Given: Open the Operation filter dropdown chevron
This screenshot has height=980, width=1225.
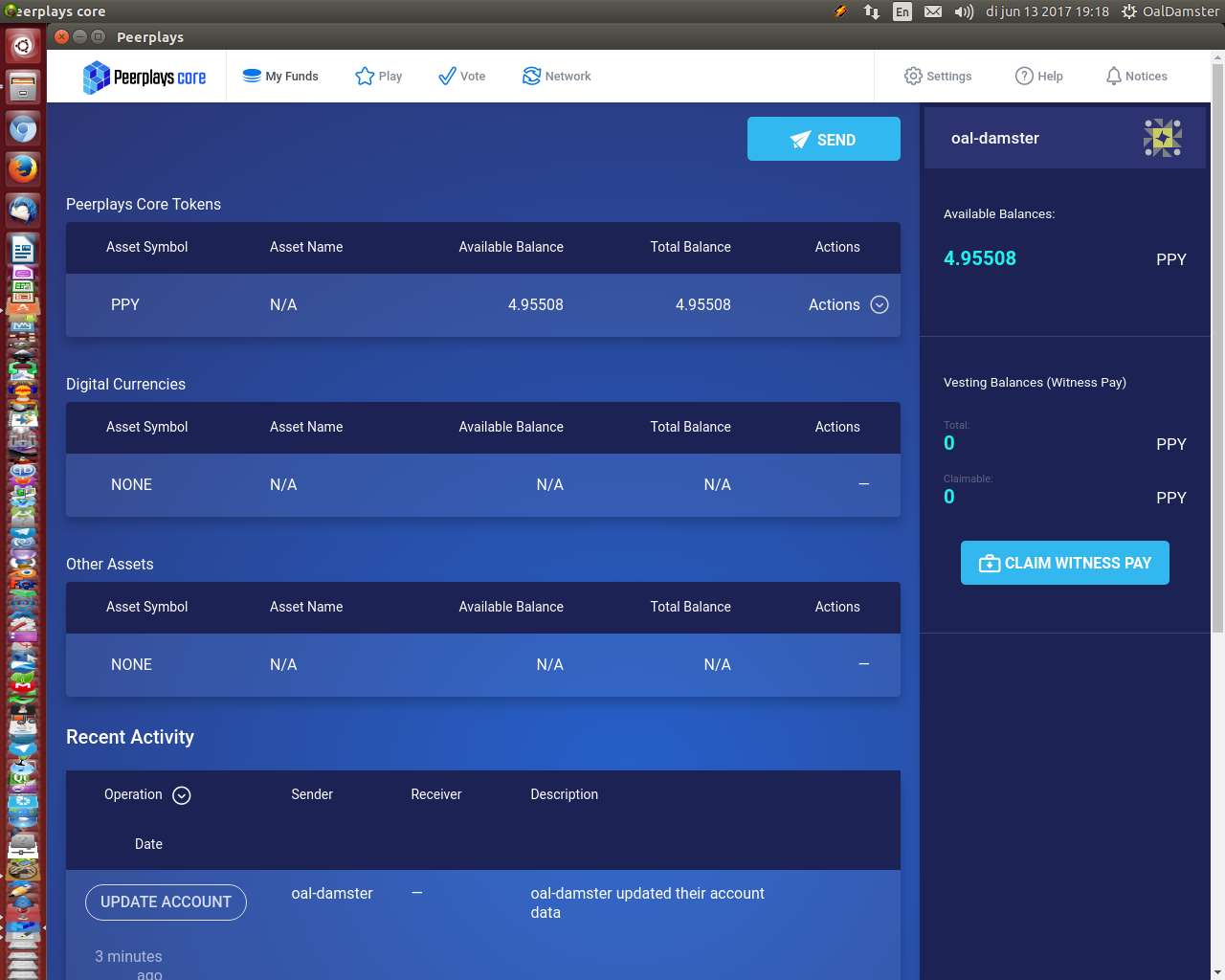Looking at the screenshot, I should click(182, 795).
